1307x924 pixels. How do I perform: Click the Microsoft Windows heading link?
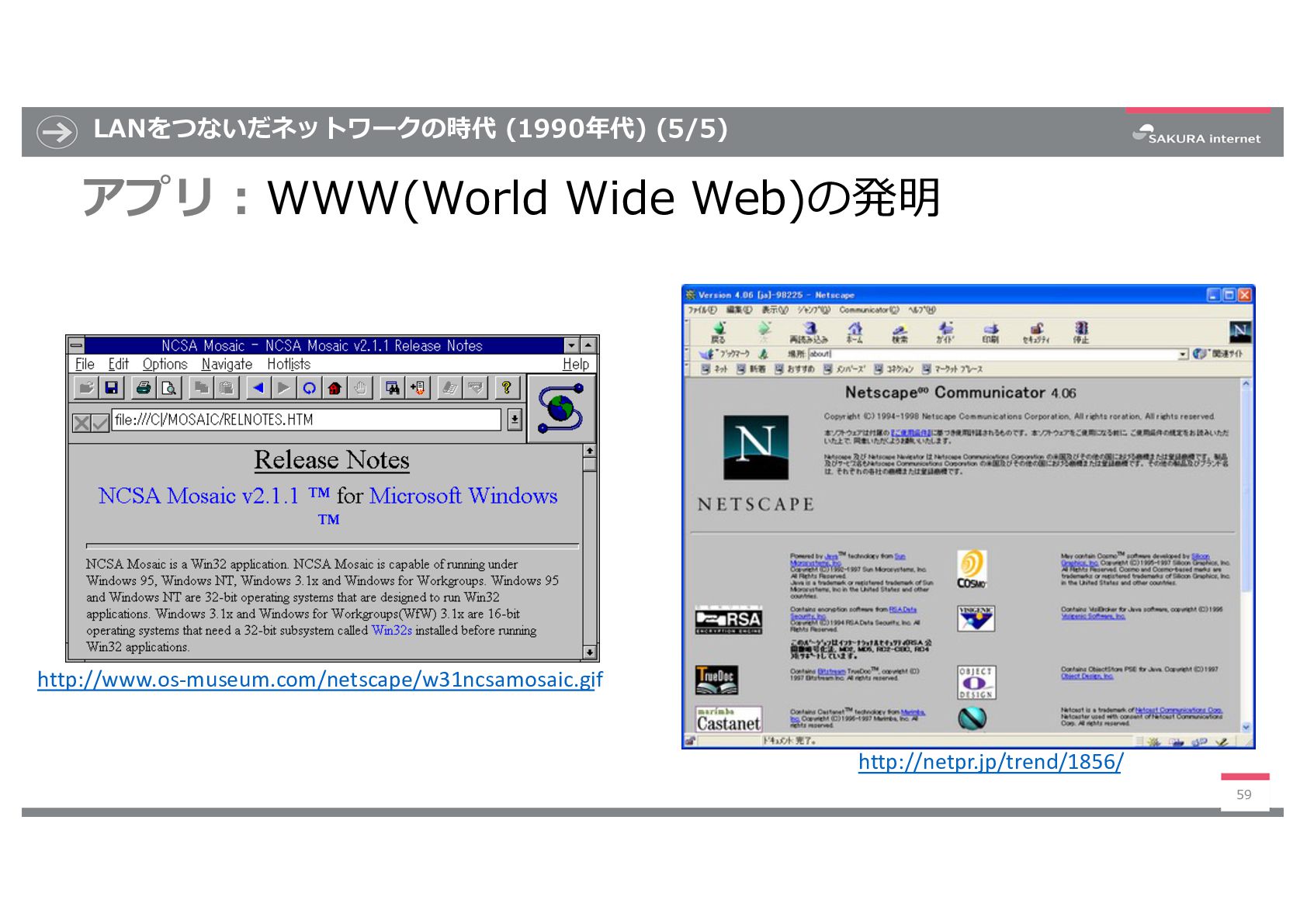tap(463, 496)
